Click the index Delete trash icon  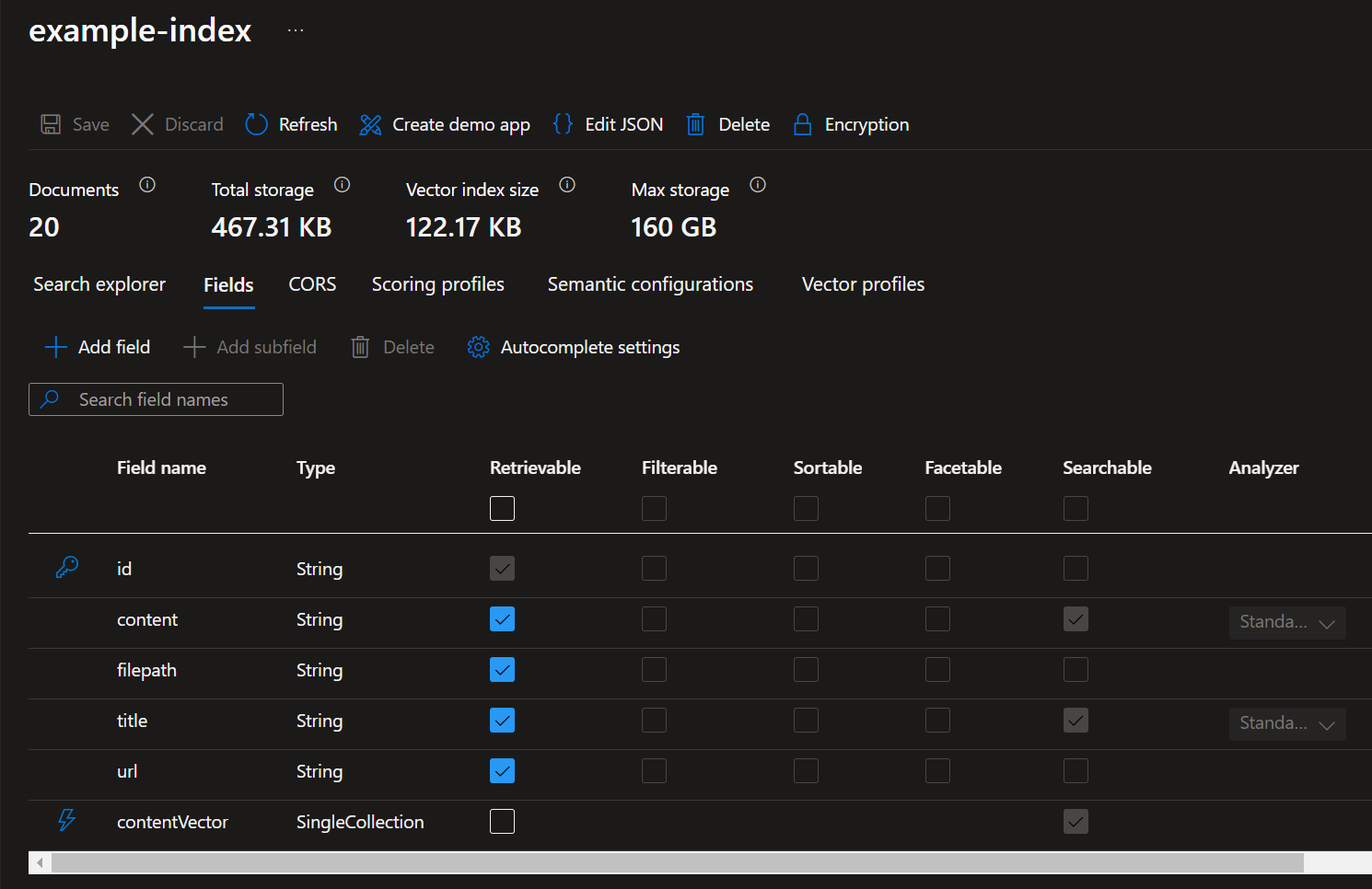[695, 125]
